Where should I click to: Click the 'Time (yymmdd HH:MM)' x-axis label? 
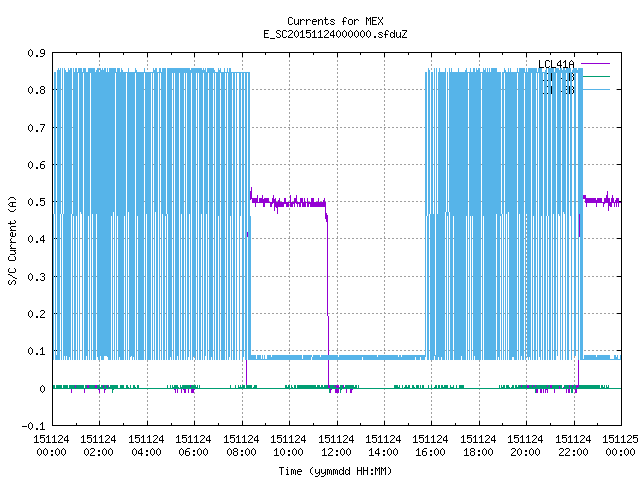coord(335,471)
